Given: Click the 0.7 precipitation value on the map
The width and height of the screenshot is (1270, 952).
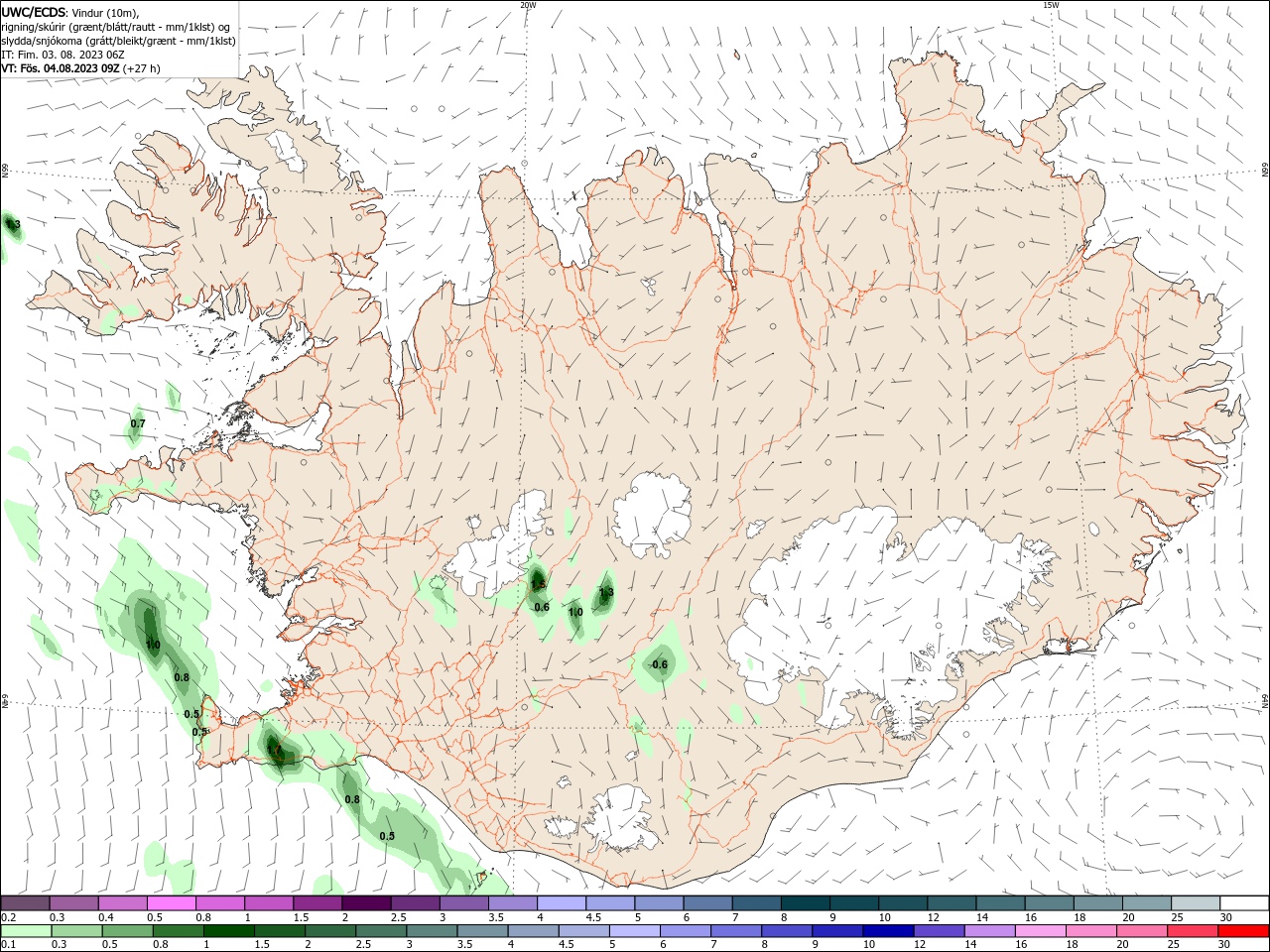Looking at the screenshot, I should click(x=138, y=423).
